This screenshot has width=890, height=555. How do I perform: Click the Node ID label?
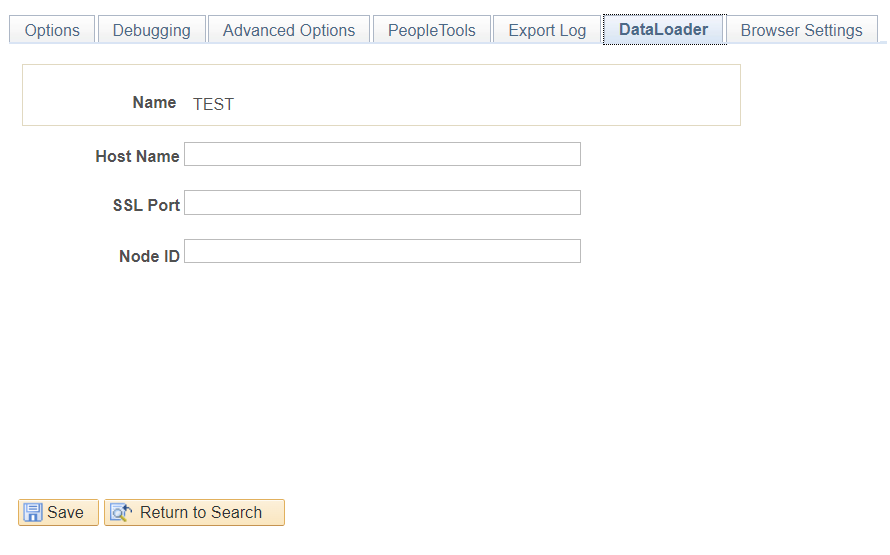[149, 256]
